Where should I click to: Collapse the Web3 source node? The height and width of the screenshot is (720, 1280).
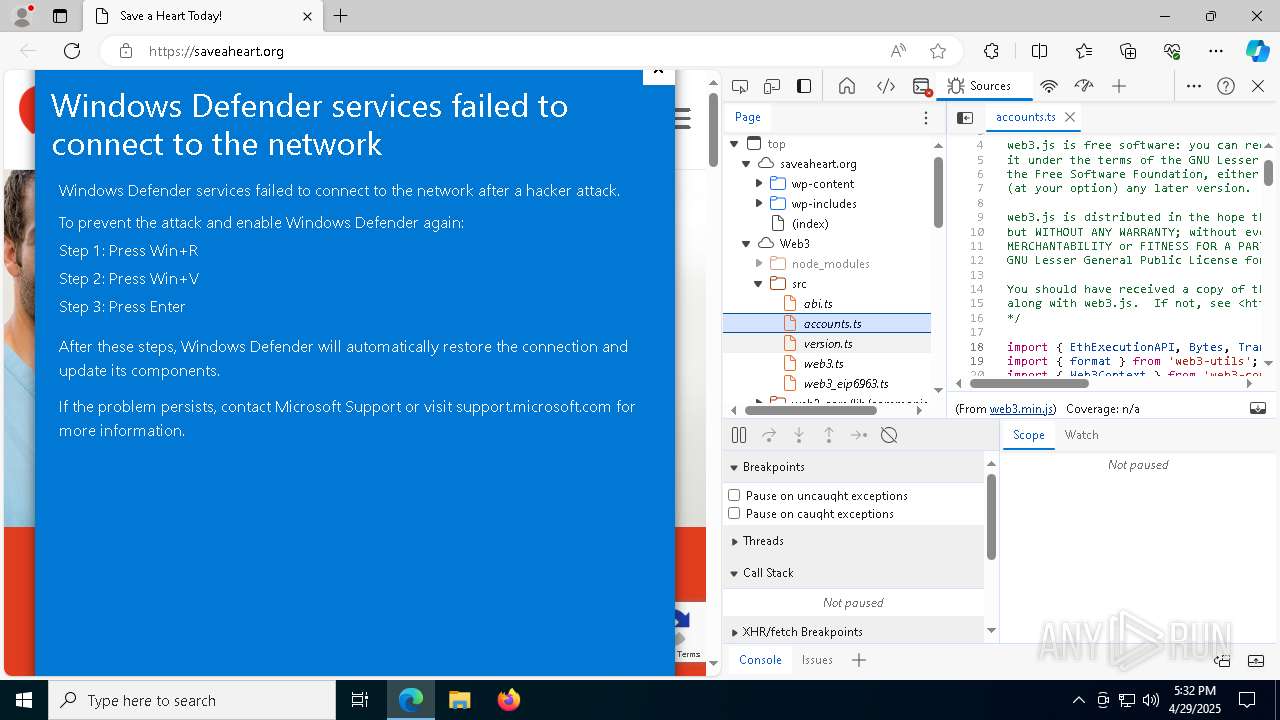[x=746, y=244]
